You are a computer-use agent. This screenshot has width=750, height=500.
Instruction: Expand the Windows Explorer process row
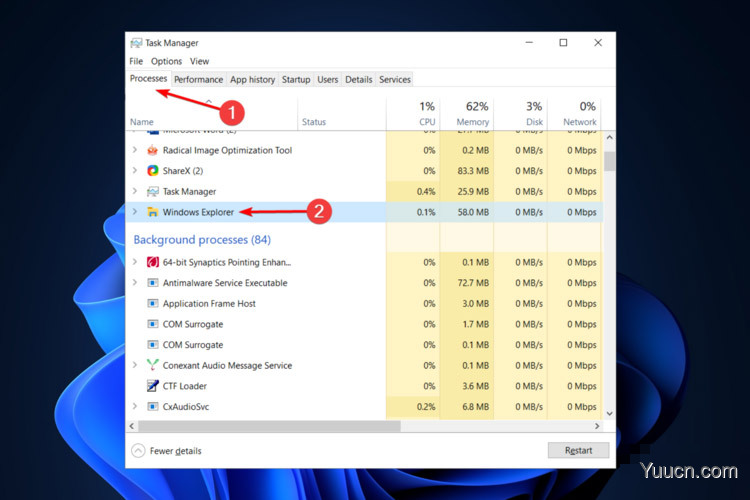tap(135, 212)
